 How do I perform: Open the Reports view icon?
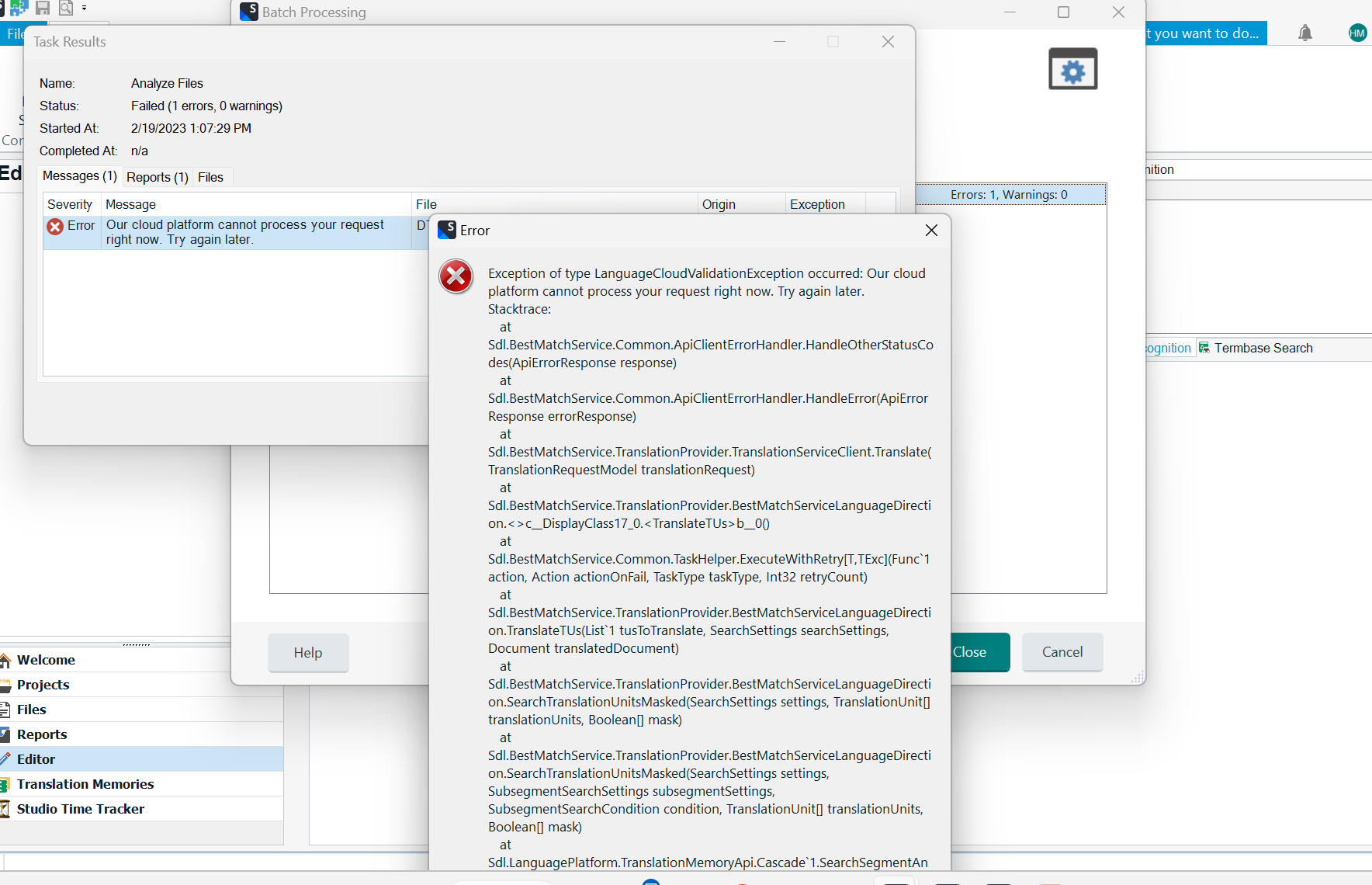pos(7,734)
